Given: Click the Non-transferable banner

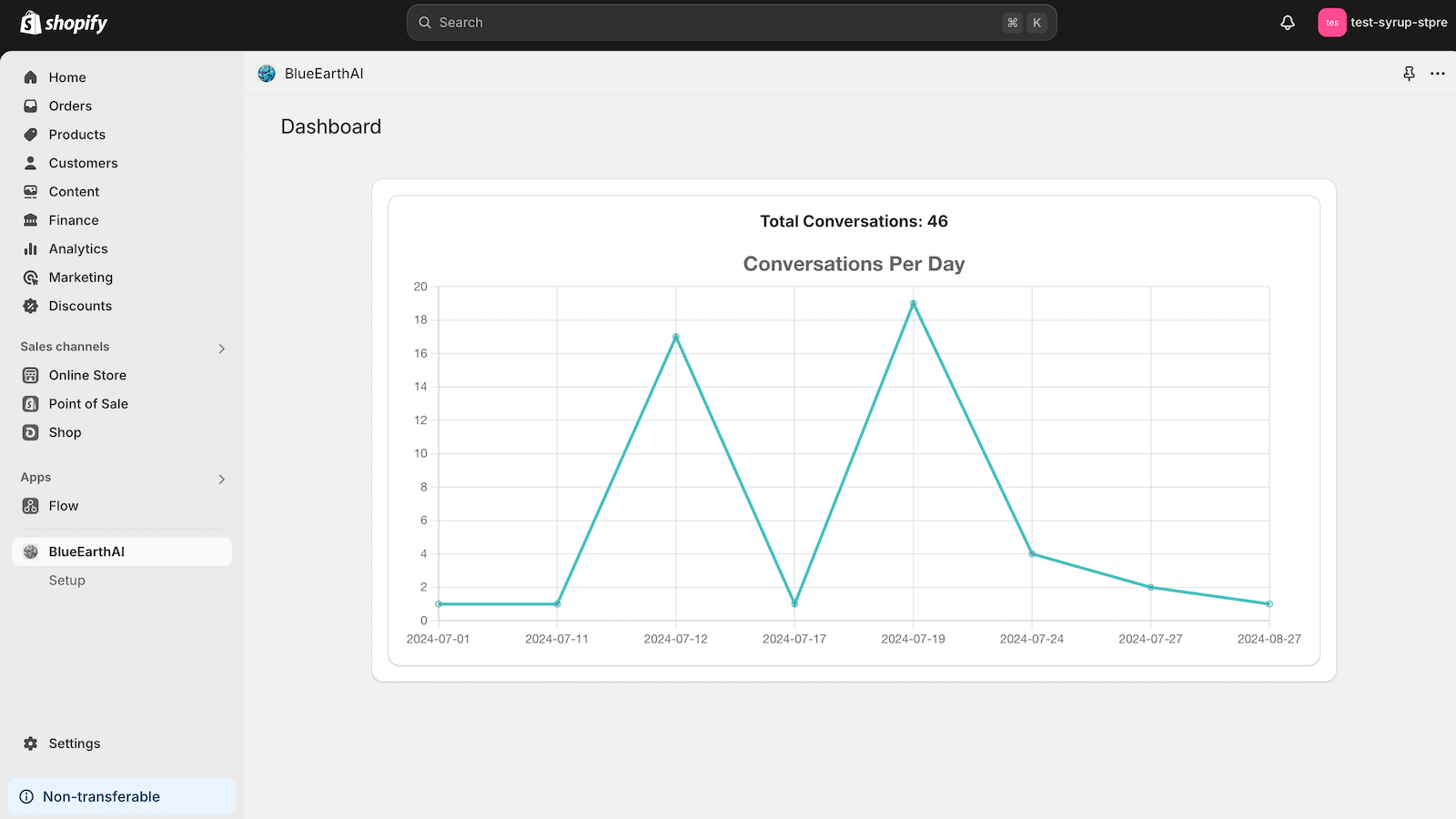Looking at the screenshot, I should coord(122,796).
